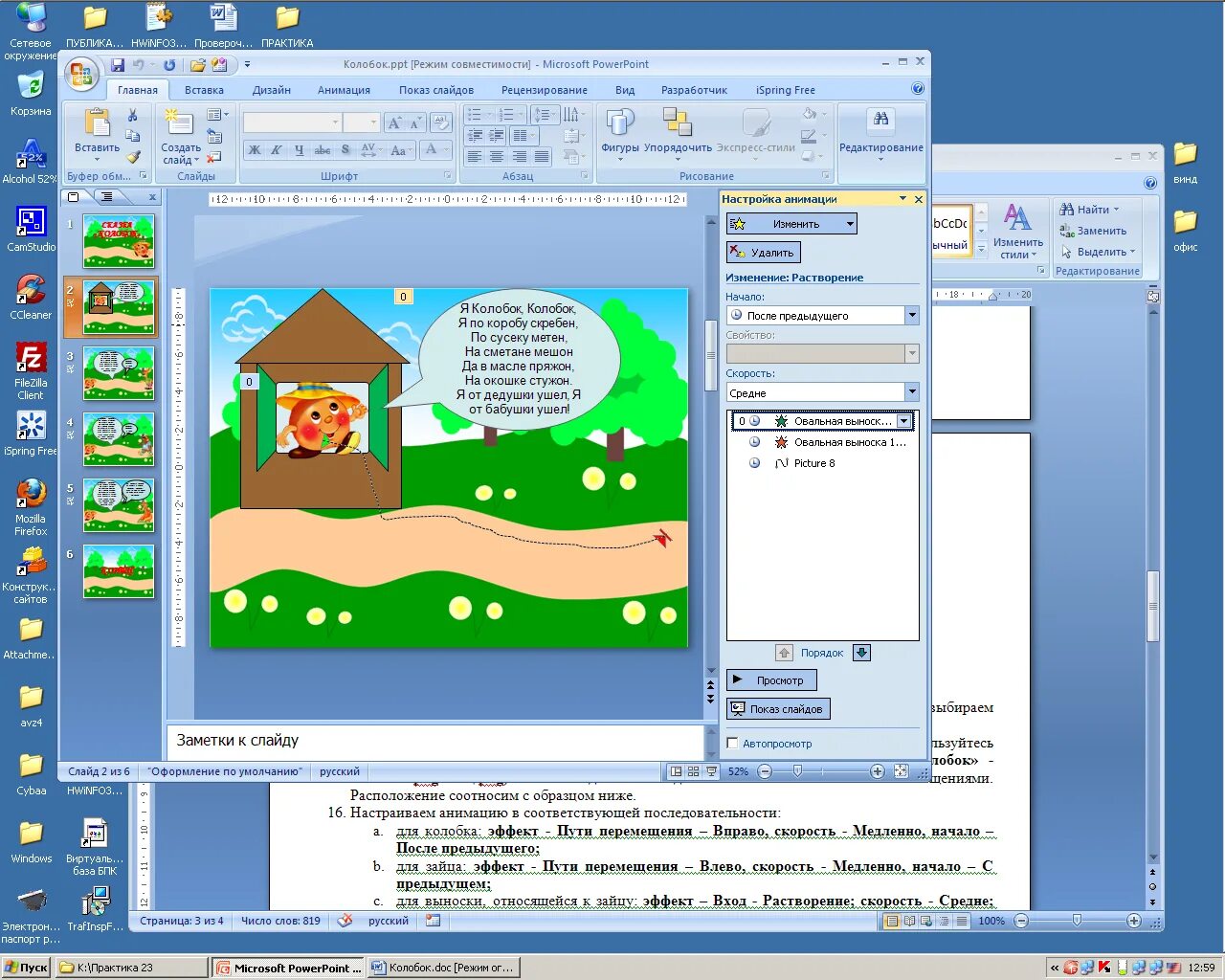The image size is (1225, 980).
Task: Switch to slides thumbnail pane tab
Action: coord(73,196)
